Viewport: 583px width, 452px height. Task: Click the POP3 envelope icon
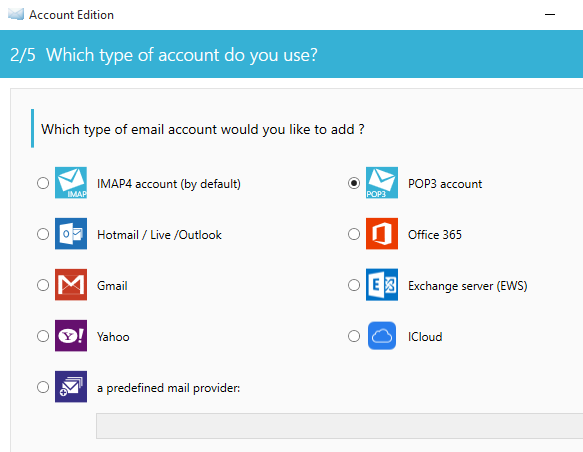point(382,183)
